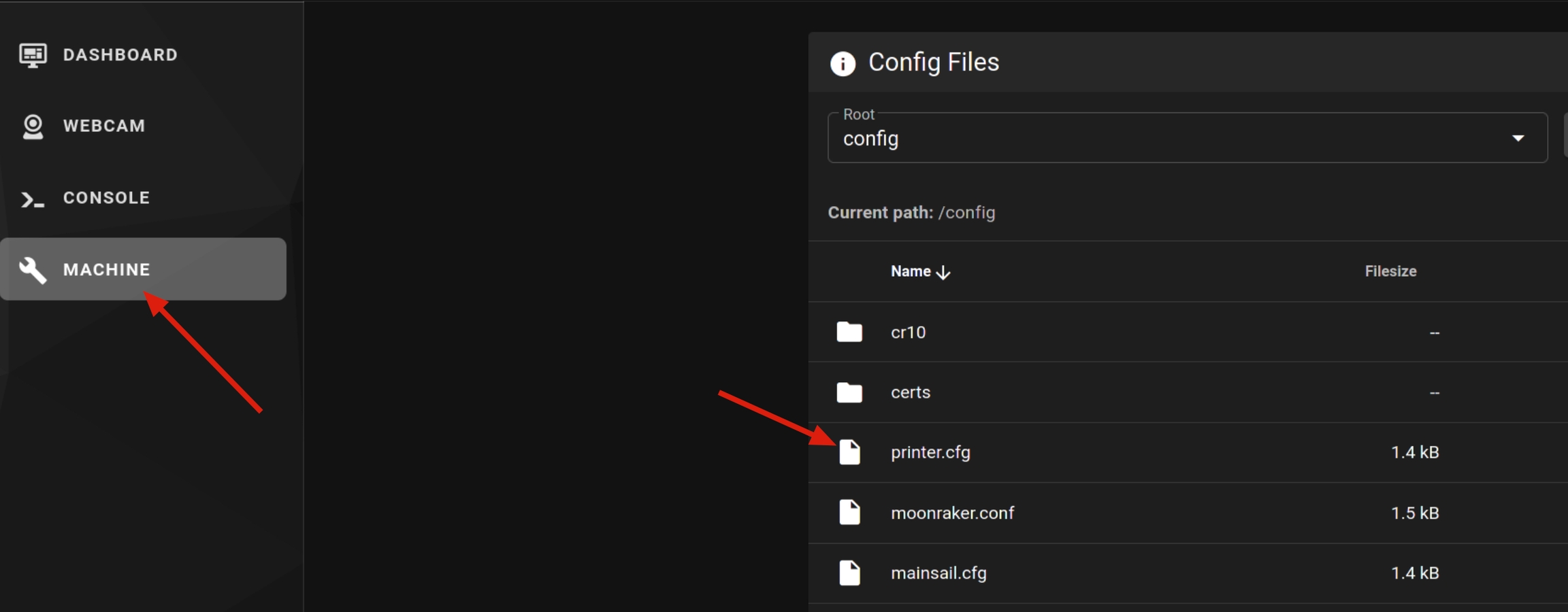Sort files by Filesize column

point(1390,271)
